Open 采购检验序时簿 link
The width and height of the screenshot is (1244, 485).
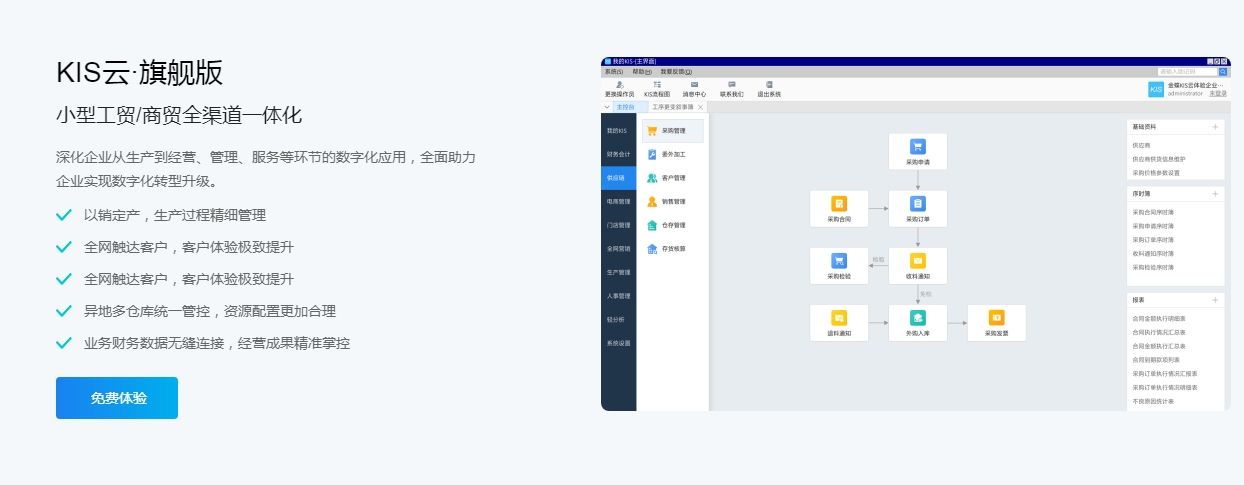[x=1153, y=267]
